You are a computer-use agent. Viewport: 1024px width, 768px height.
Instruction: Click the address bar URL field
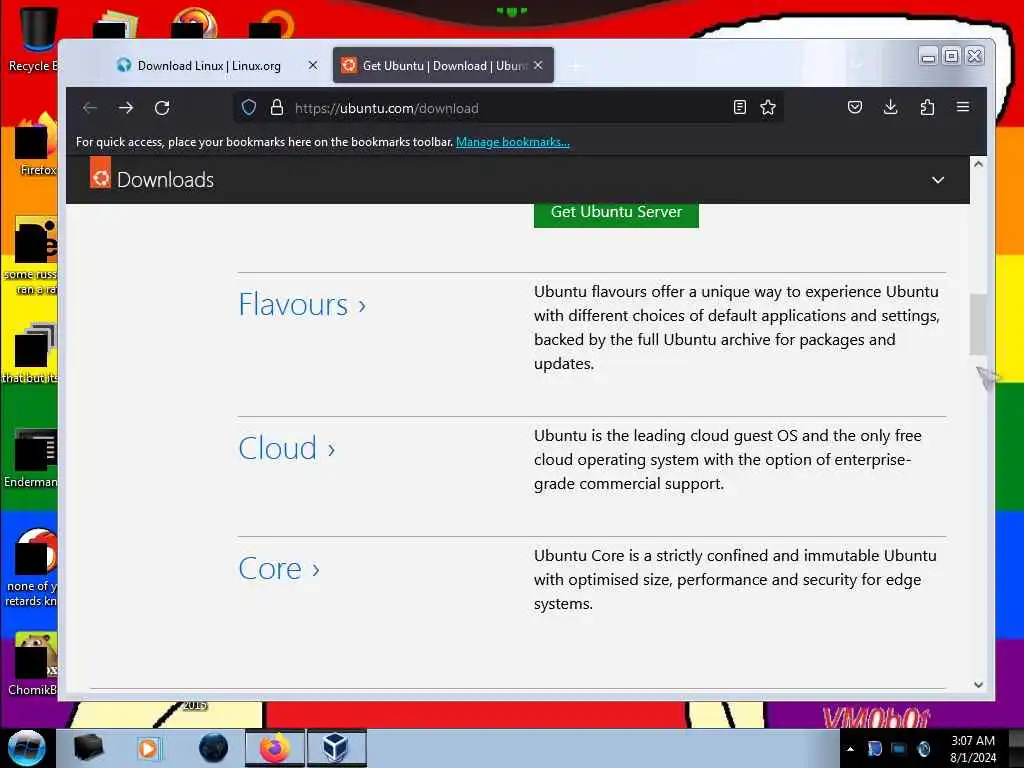click(509, 108)
